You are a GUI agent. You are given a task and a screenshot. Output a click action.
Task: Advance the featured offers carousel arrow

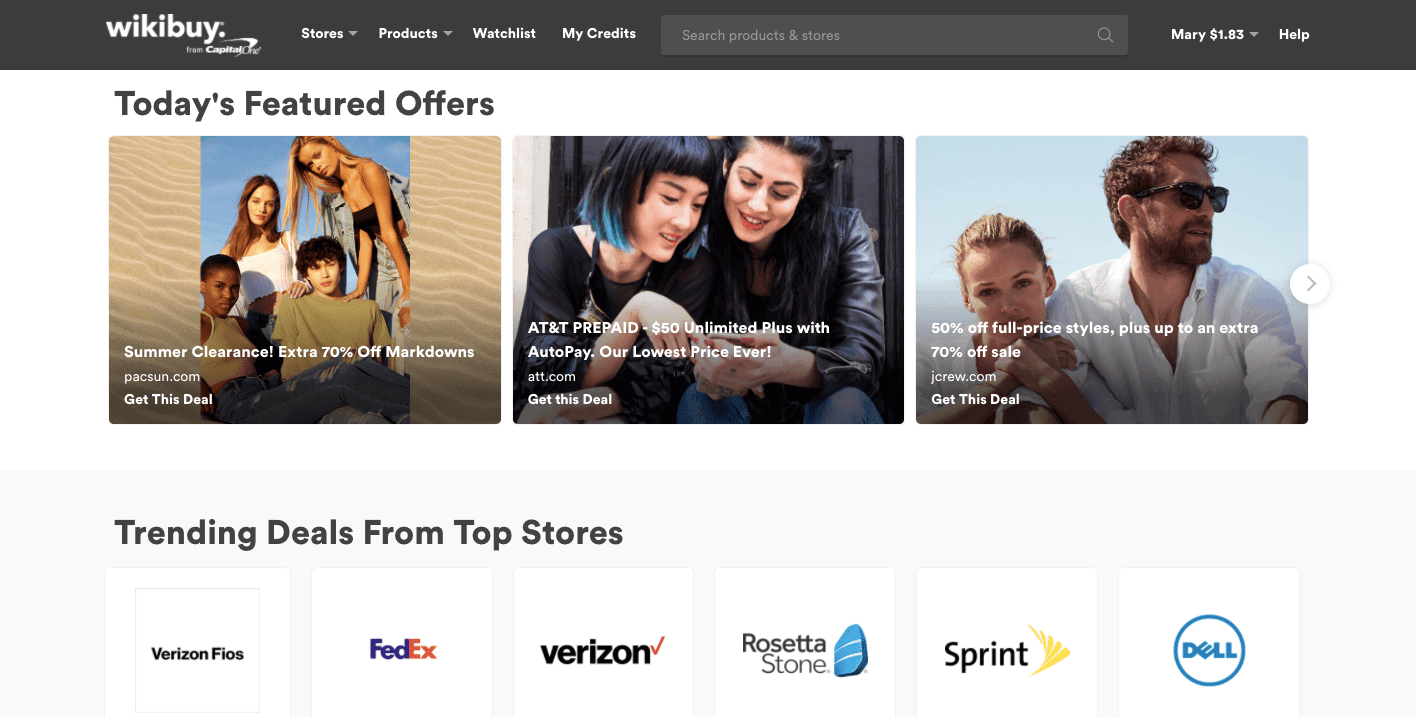[x=1310, y=284]
